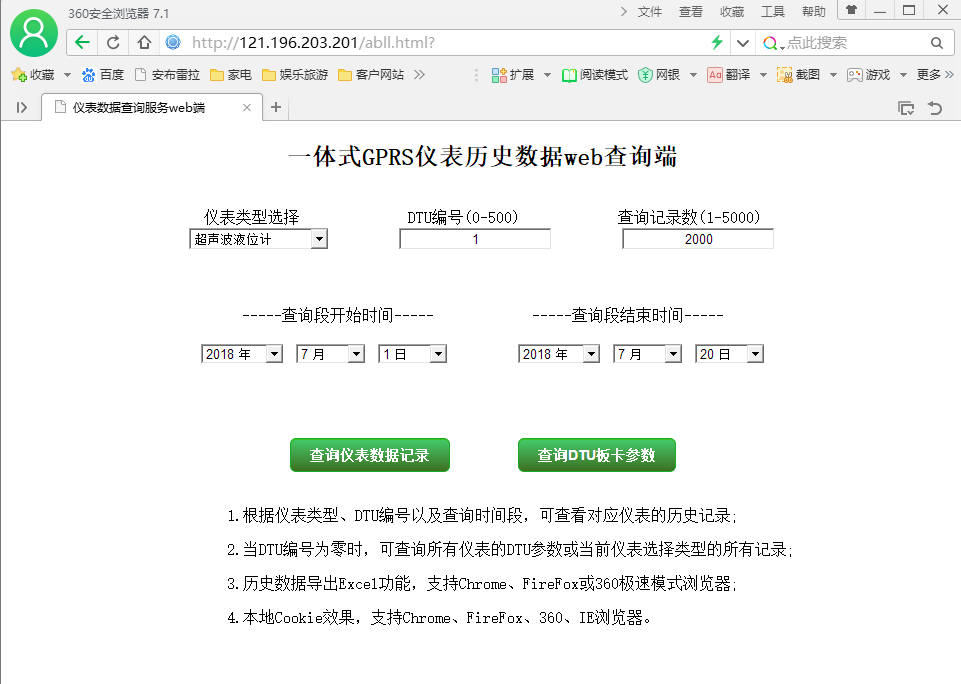961x684 pixels.
Task: Open the 文件 menu
Action: tap(650, 12)
